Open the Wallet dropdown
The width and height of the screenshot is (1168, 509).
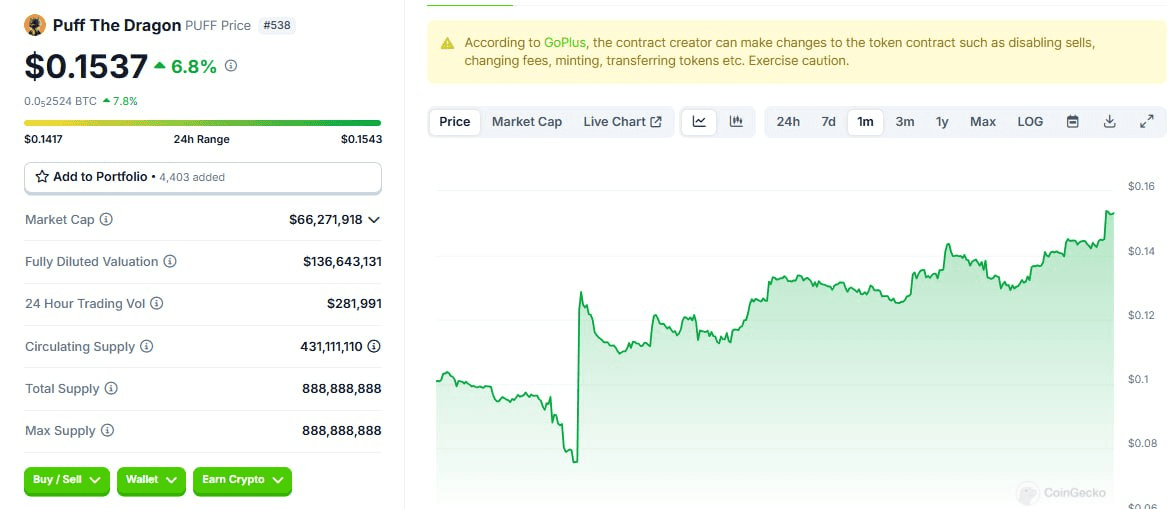pyautogui.click(x=151, y=481)
